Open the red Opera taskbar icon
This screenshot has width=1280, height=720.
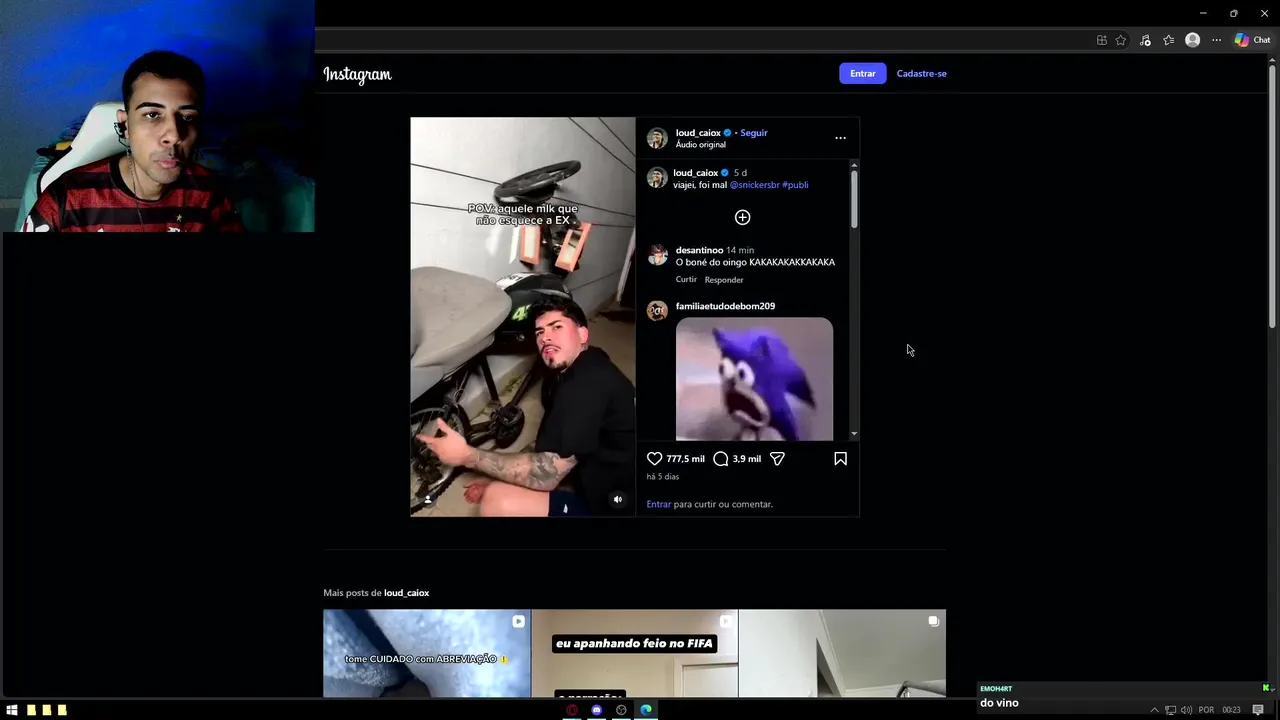pyautogui.click(x=572, y=710)
